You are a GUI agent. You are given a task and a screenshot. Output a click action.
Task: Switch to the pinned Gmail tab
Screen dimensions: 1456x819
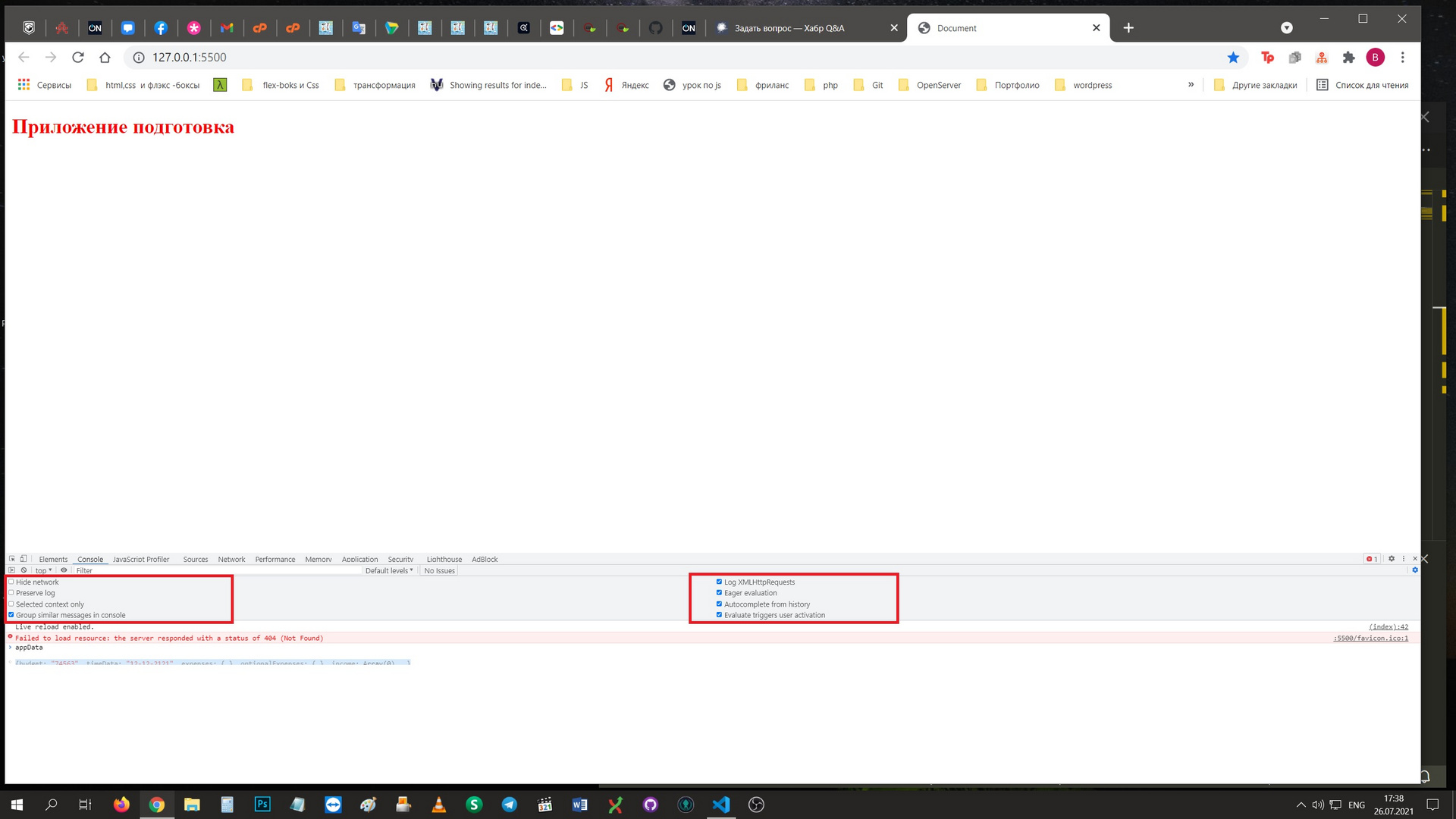point(227,28)
